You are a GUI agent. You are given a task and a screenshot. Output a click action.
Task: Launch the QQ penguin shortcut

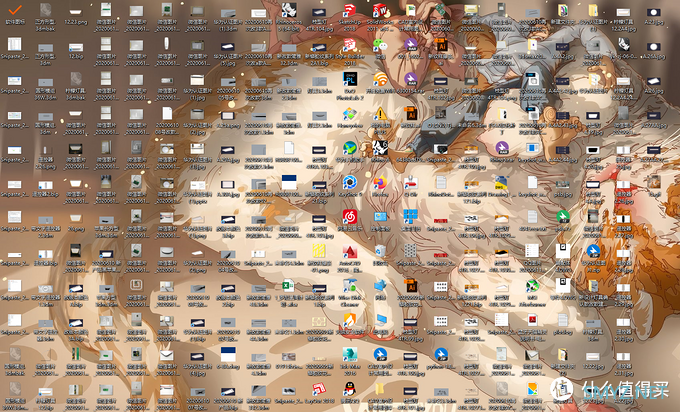point(350,389)
